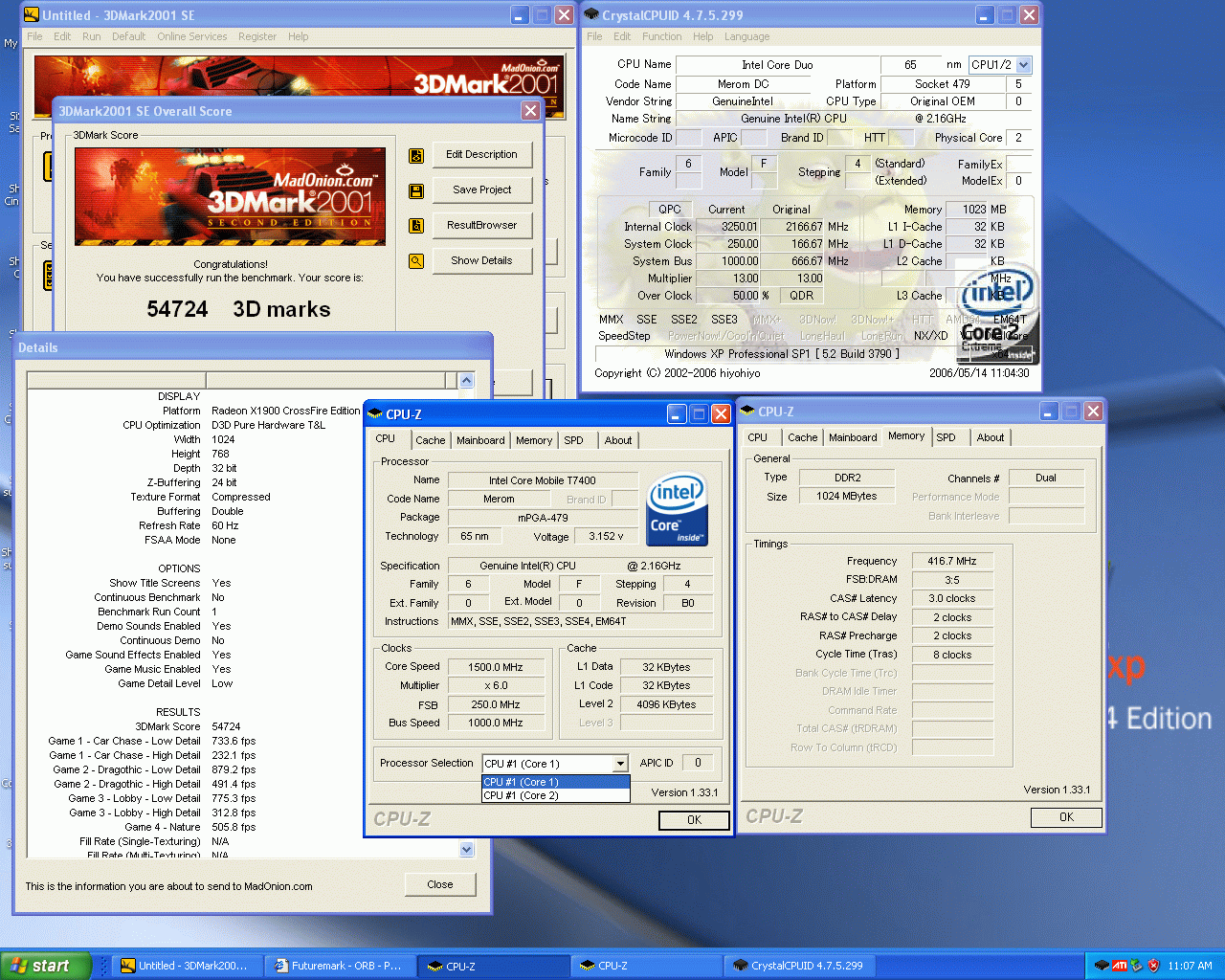This screenshot has height=980, width=1225.
Task: Click the 3DMark2001 Second Edition score banner
Action: coord(230,197)
